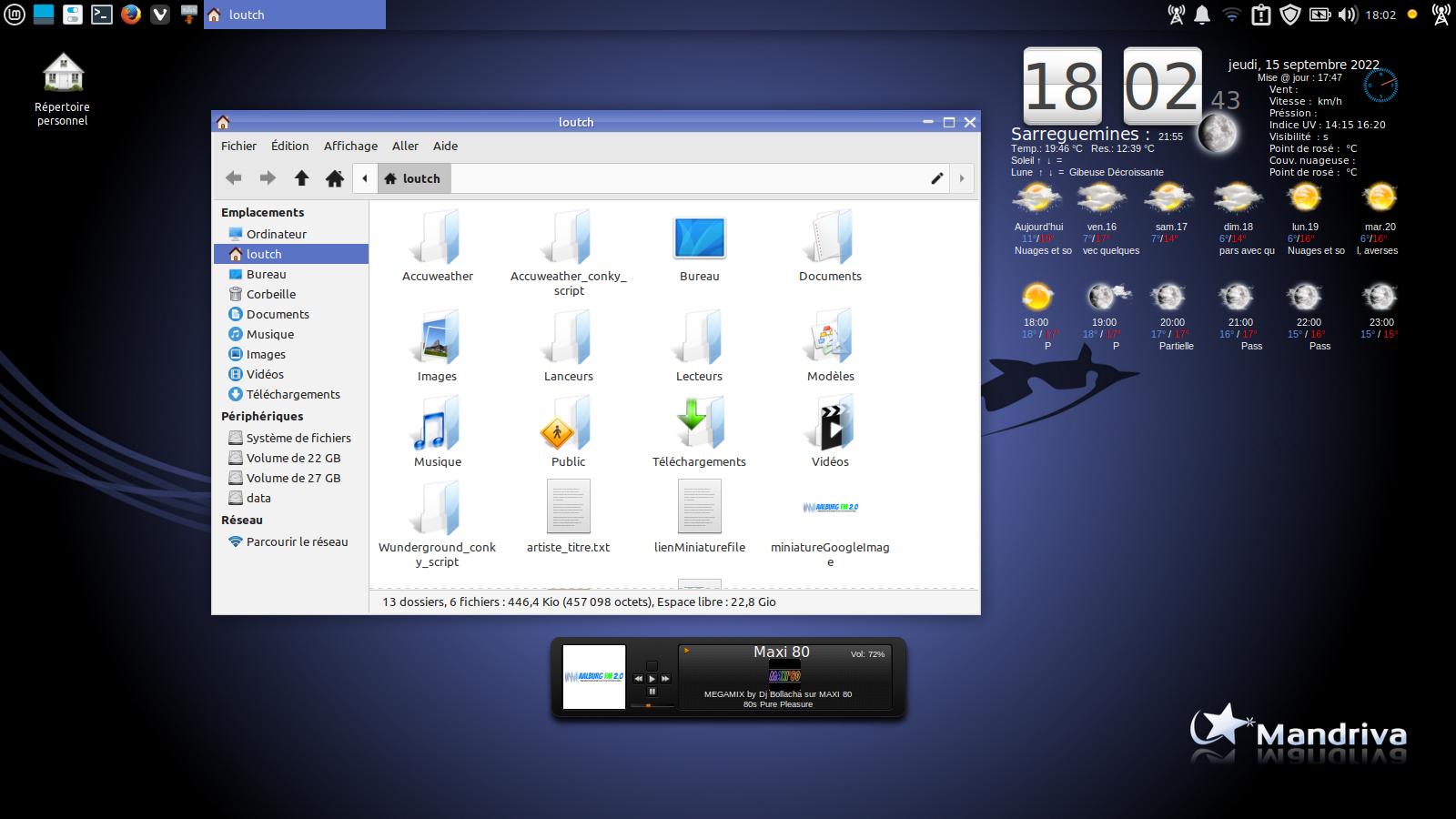This screenshot has width=1456, height=819.
Task: Open the notifications bell in the tray
Action: pyautogui.click(x=1202, y=15)
